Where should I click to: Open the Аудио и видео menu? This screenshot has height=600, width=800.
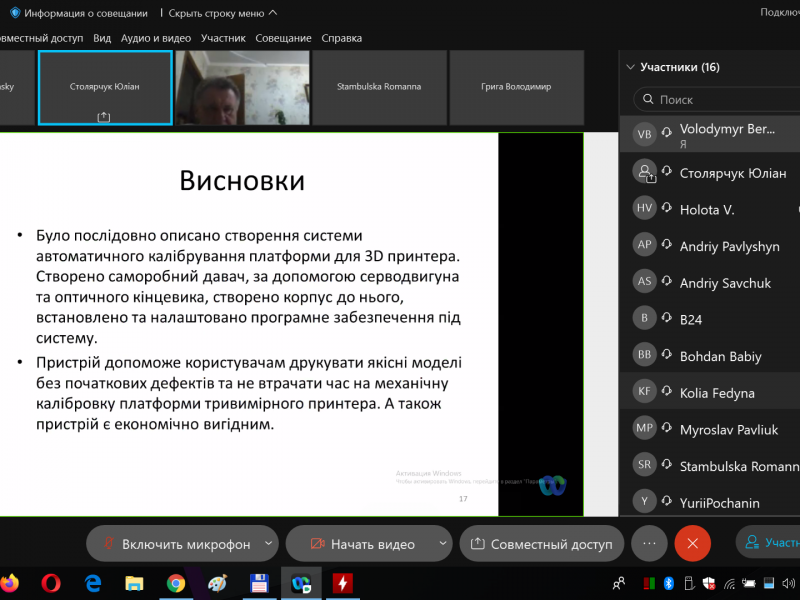155,38
